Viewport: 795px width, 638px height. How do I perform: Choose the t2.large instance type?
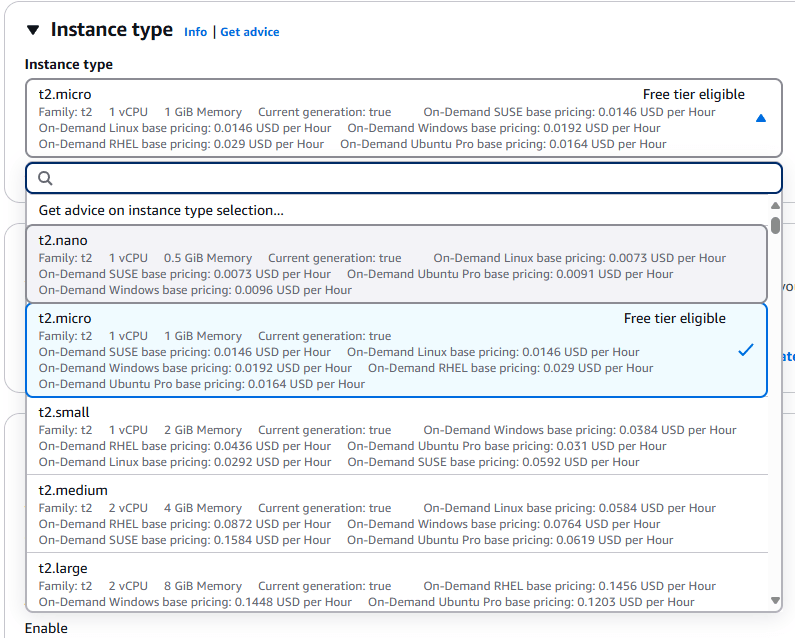[x=396, y=583]
